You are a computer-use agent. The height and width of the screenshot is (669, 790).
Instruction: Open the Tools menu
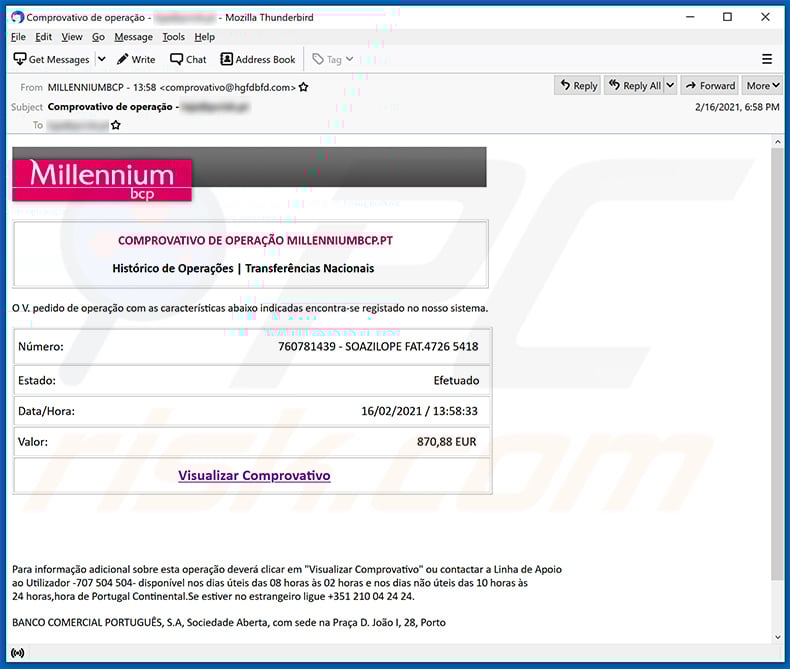(x=173, y=37)
